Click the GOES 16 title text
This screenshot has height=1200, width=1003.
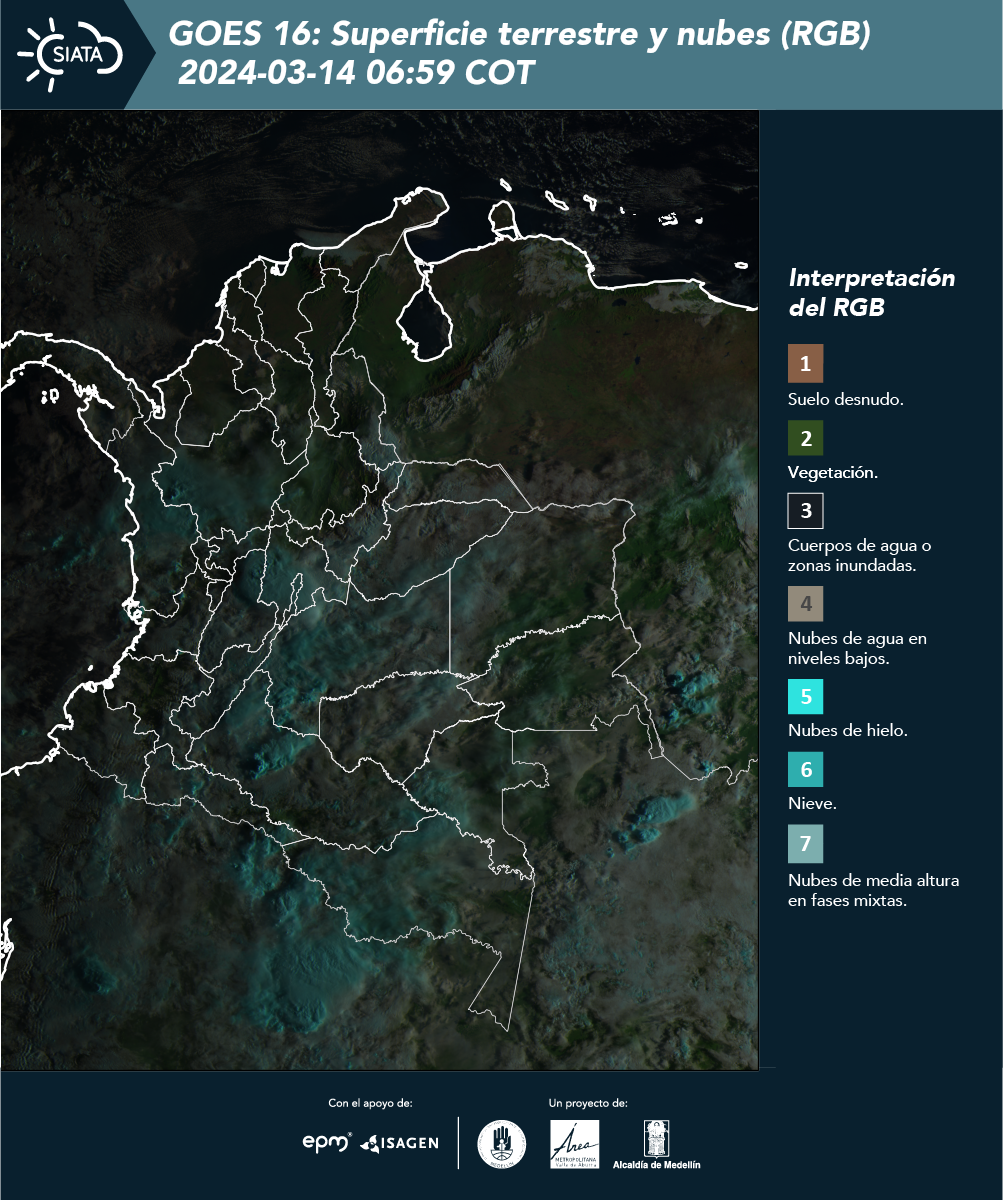(520, 35)
